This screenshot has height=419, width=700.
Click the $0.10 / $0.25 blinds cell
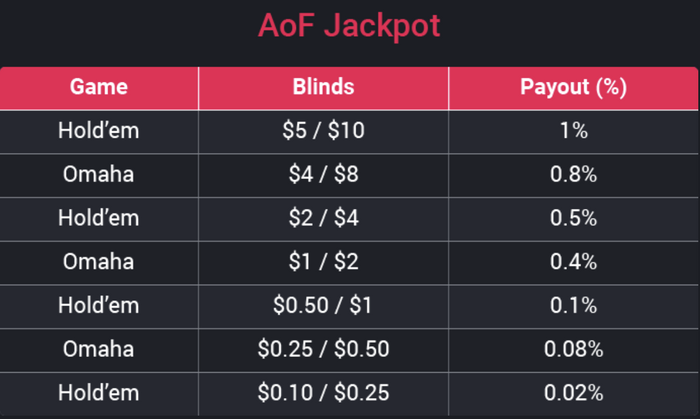click(x=323, y=393)
